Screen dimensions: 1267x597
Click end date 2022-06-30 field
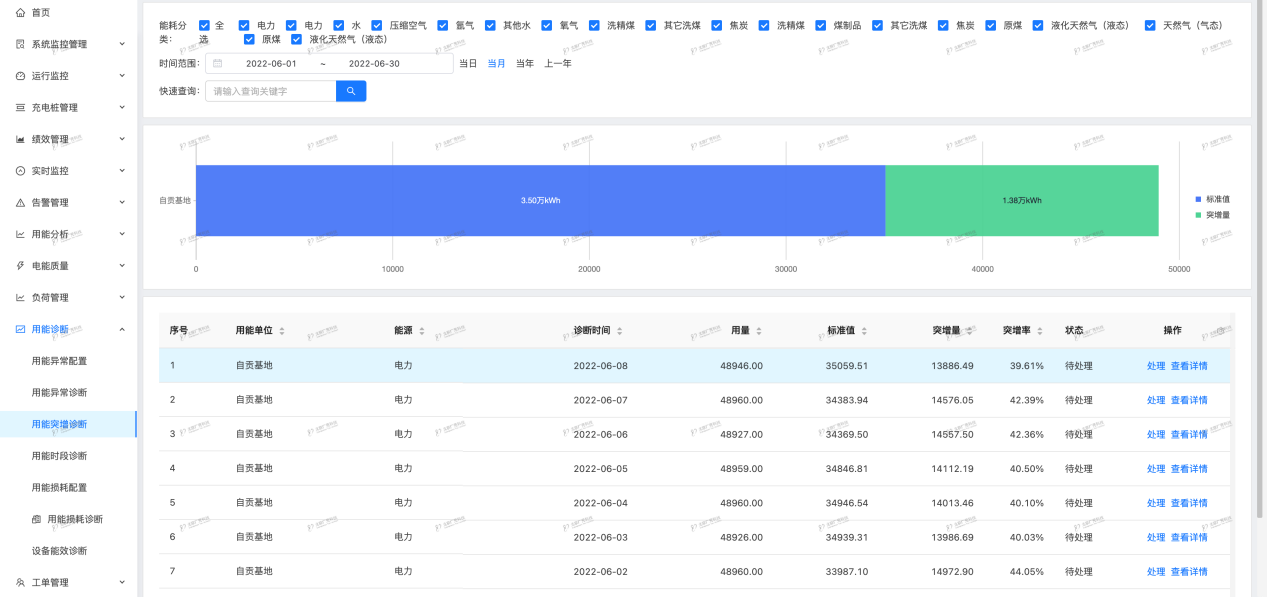pos(374,63)
